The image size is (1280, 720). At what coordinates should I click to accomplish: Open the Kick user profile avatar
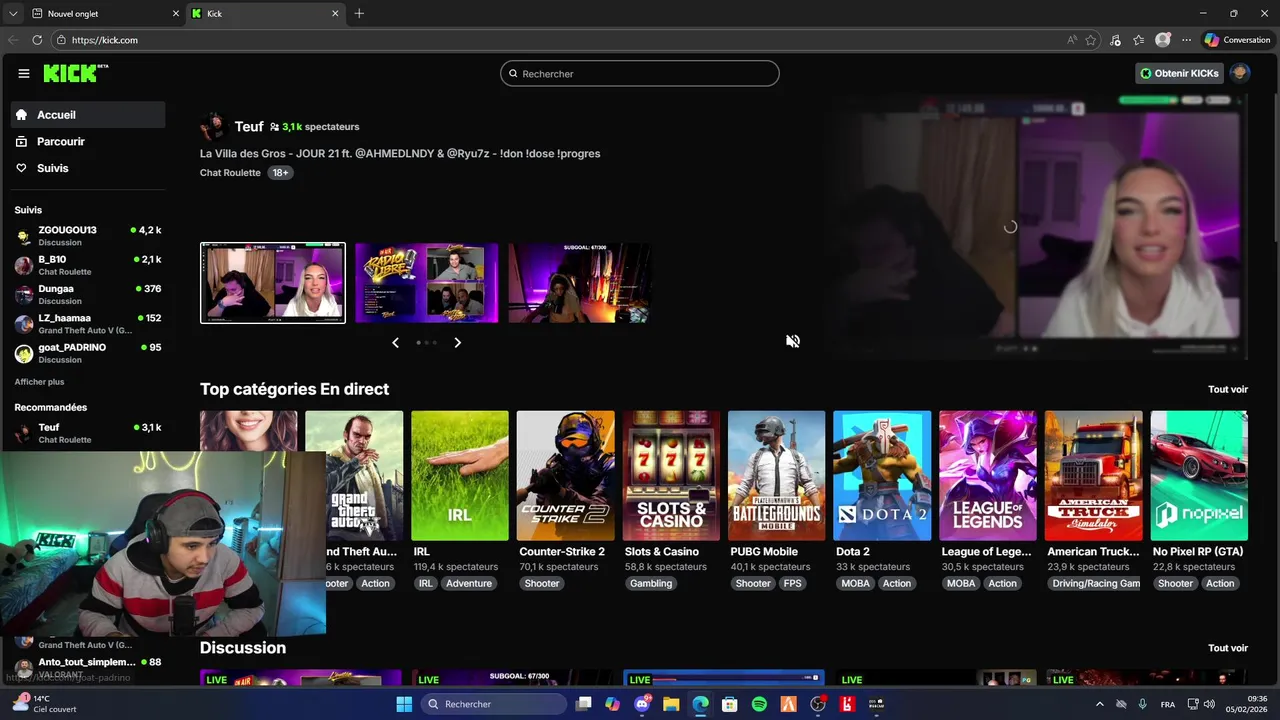(x=1240, y=73)
